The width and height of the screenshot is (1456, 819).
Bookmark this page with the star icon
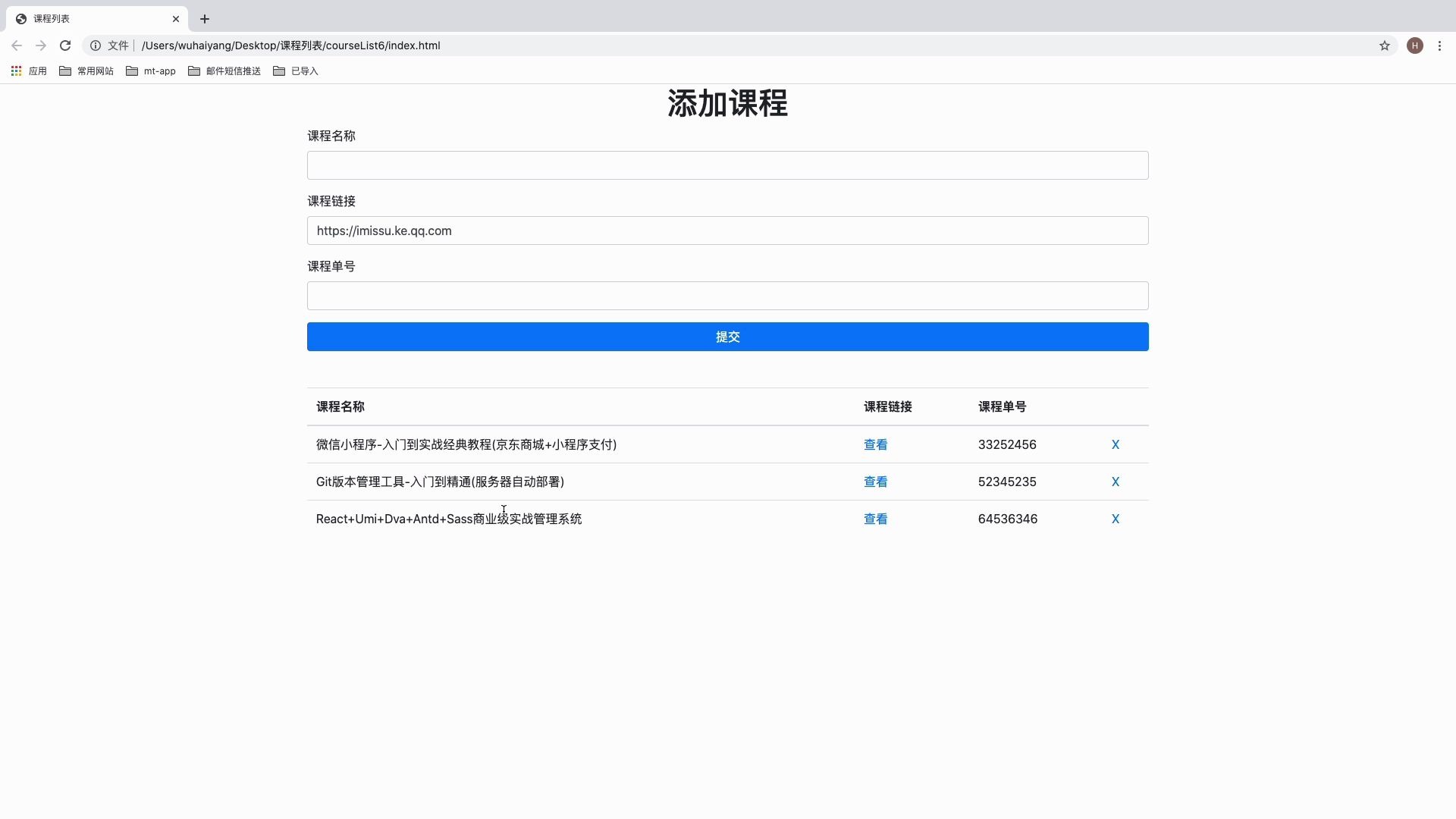[x=1385, y=45]
